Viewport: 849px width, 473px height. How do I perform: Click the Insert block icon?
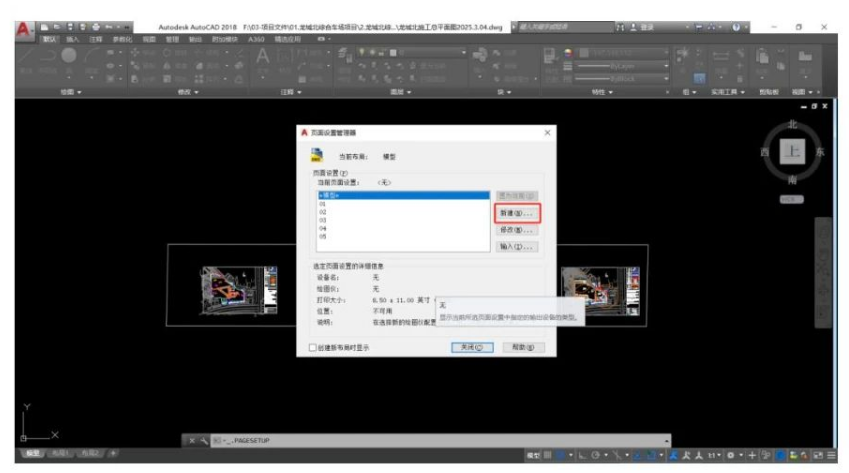click(479, 55)
